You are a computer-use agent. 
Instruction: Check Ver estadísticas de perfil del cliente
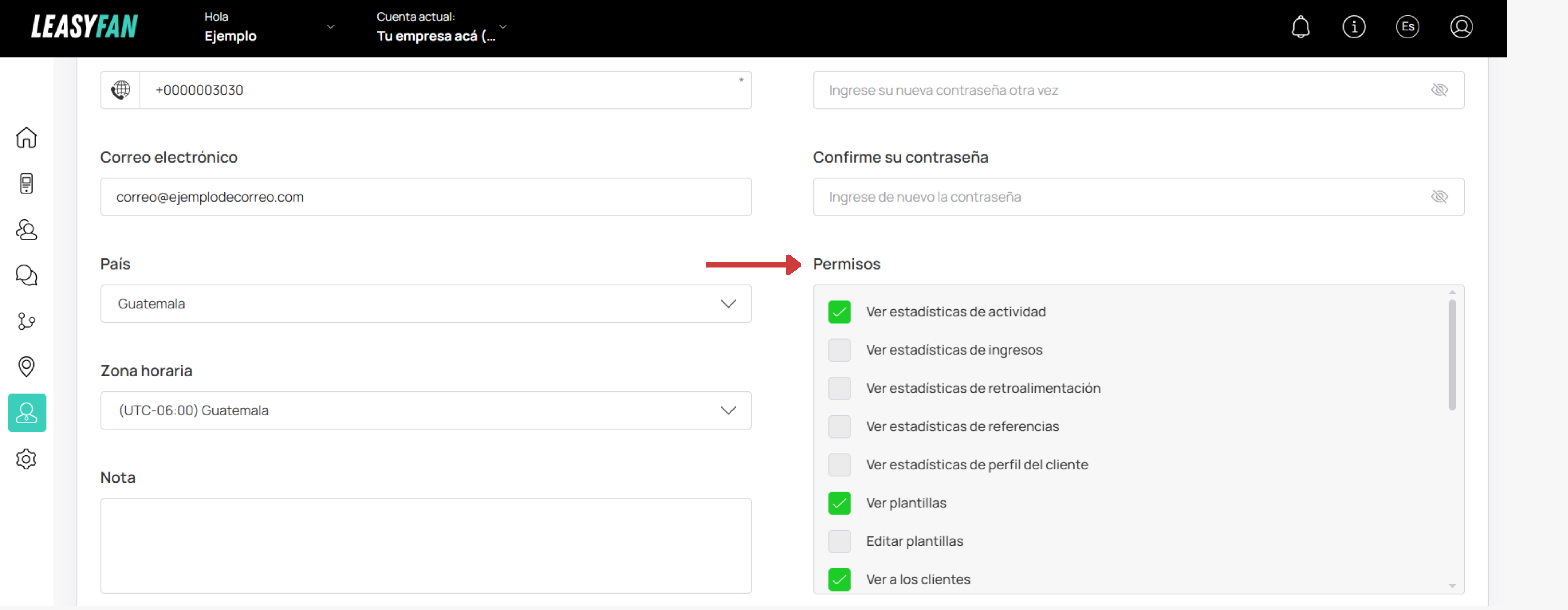click(839, 465)
